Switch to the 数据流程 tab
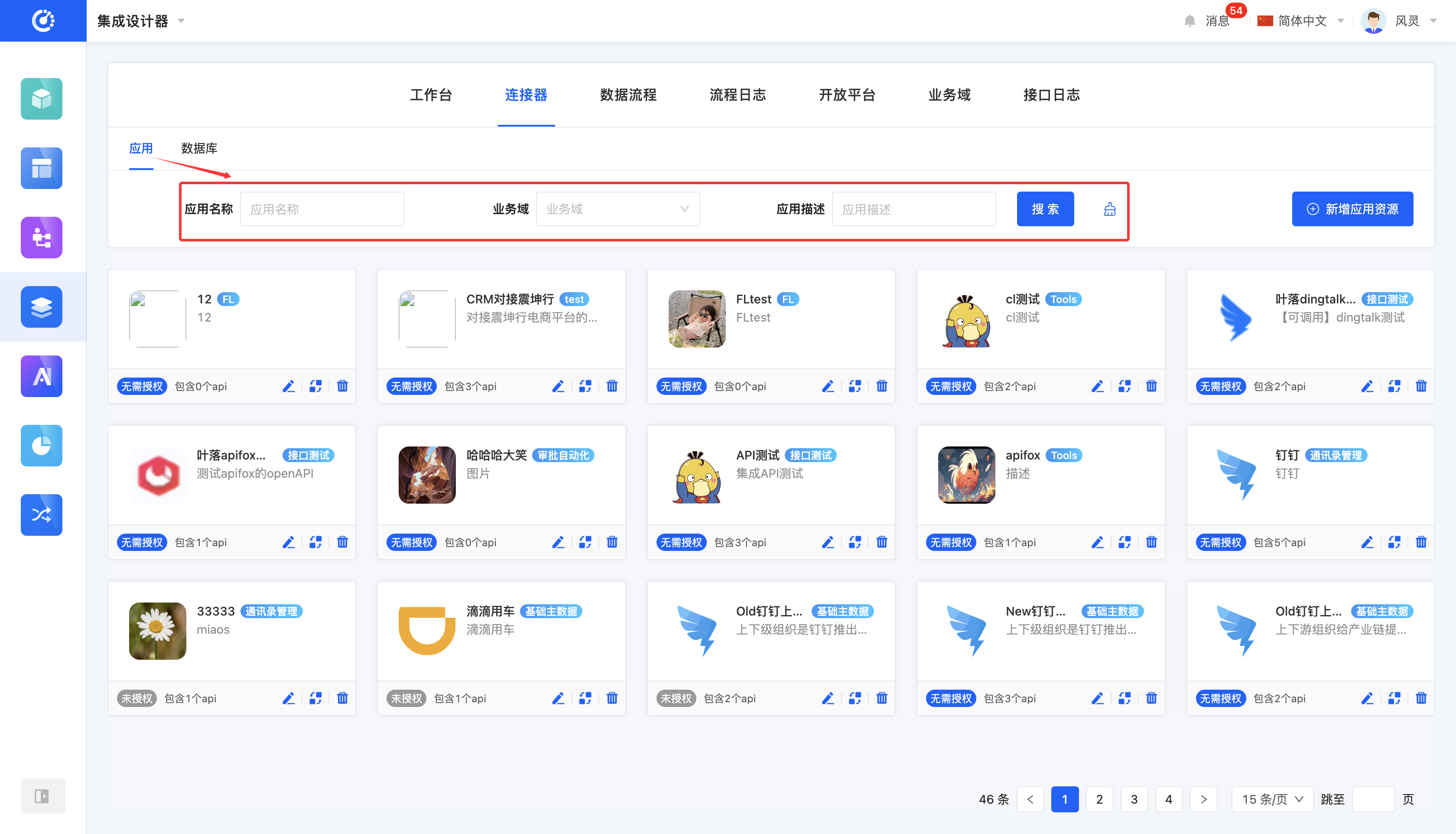Image resolution: width=1456 pixels, height=834 pixels. (628, 95)
